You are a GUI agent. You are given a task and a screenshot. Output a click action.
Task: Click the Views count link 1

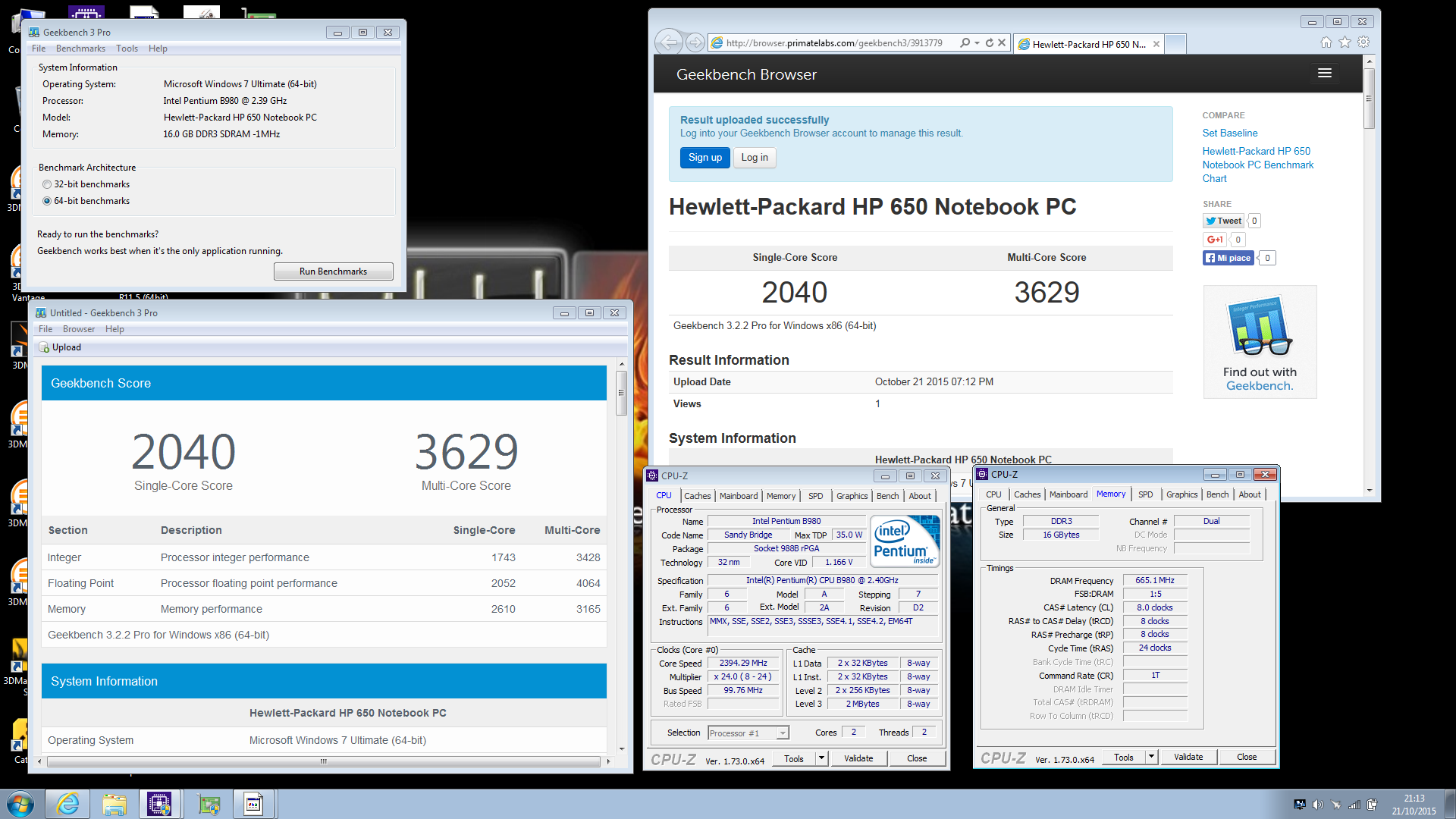click(x=877, y=404)
